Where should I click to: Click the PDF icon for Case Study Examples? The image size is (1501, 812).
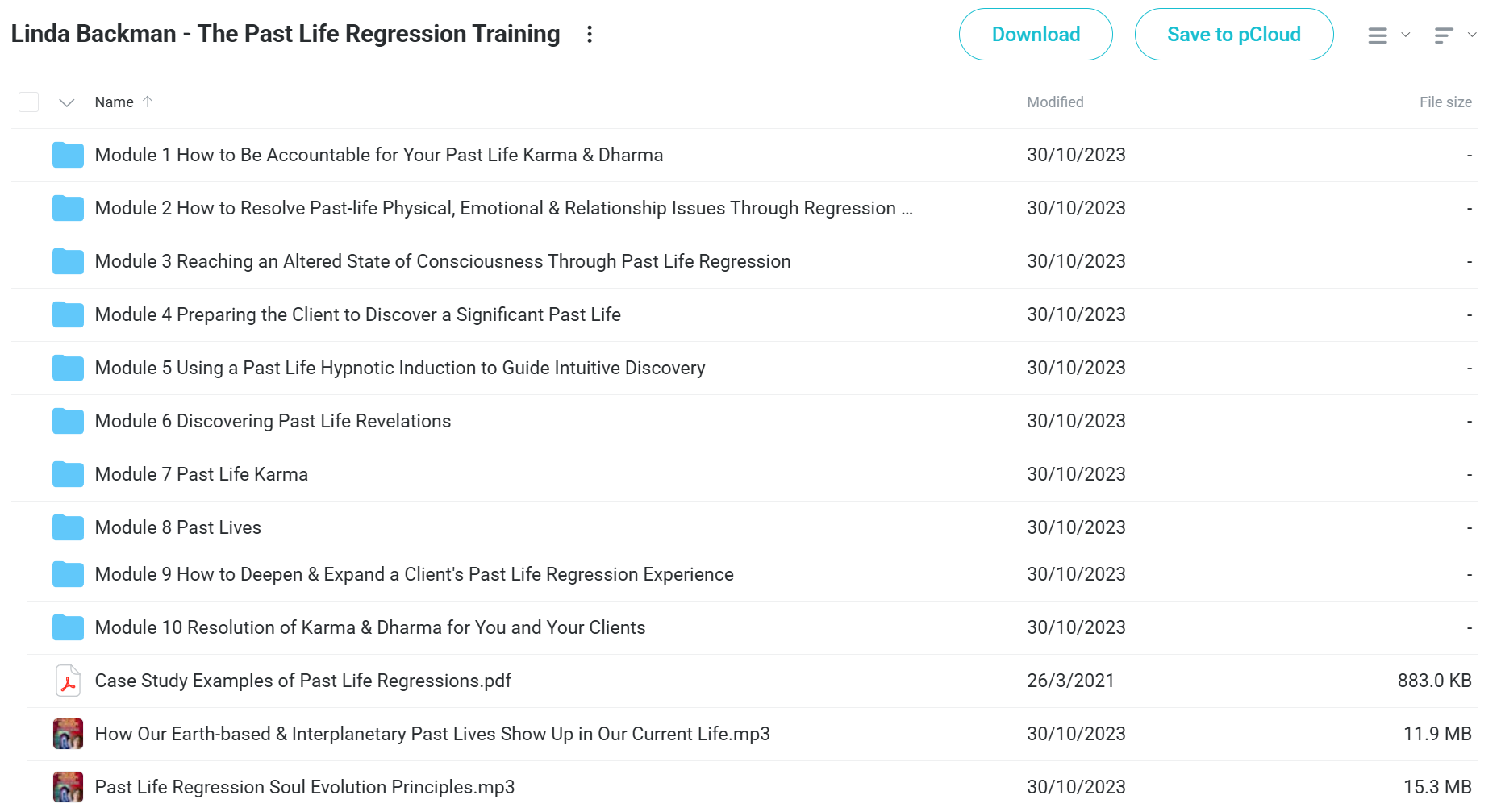point(68,681)
